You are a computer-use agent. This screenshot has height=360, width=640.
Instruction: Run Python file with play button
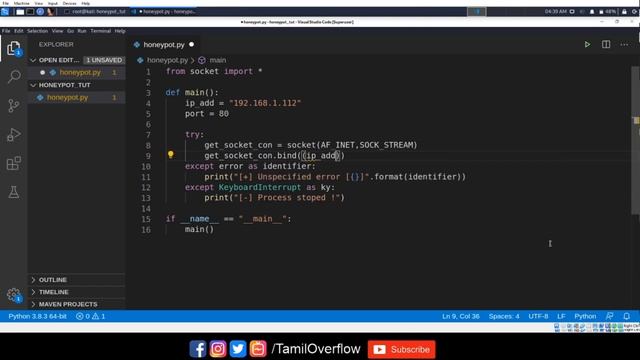[x=587, y=44]
